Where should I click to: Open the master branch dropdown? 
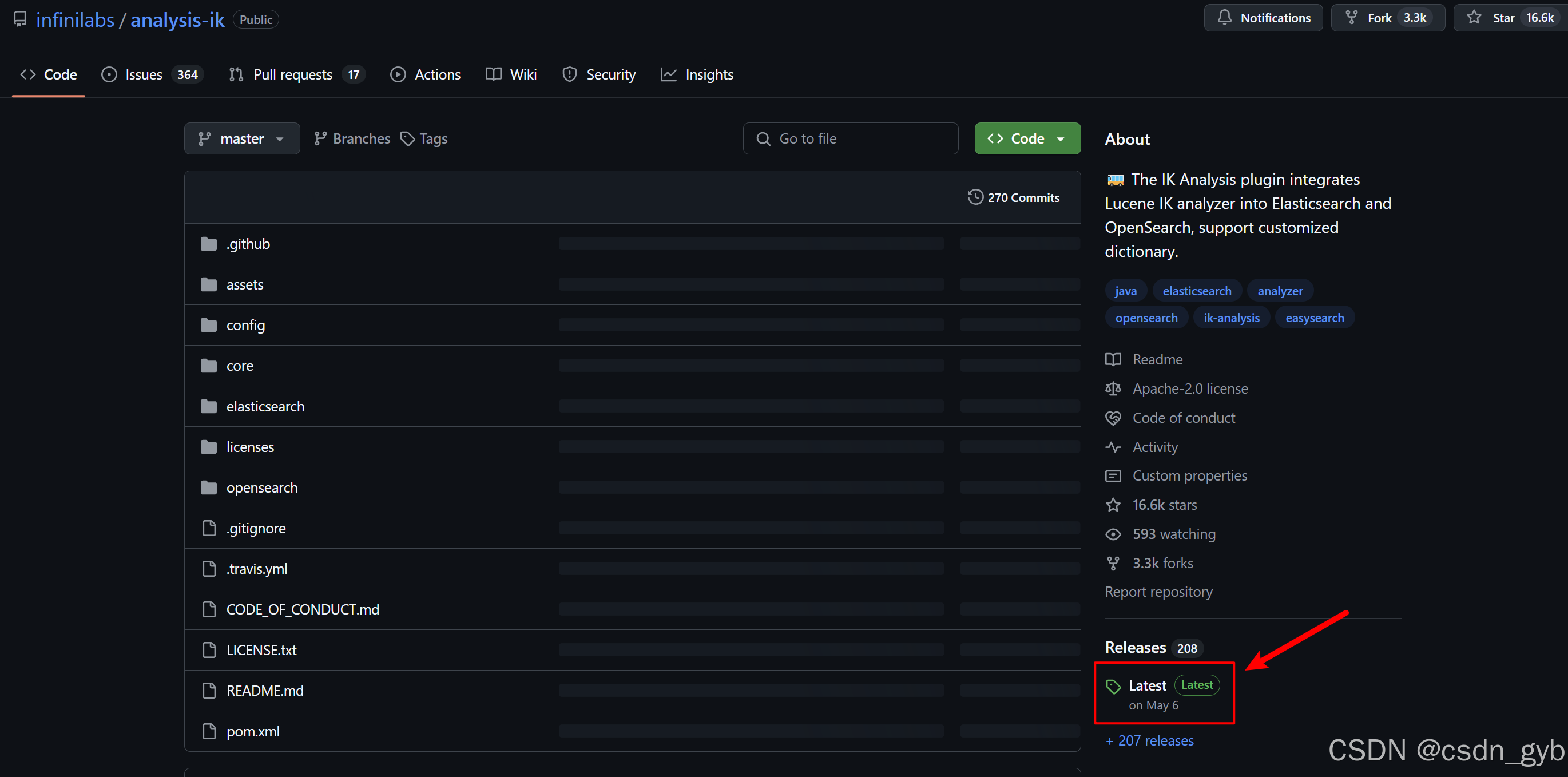[x=241, y=139]
